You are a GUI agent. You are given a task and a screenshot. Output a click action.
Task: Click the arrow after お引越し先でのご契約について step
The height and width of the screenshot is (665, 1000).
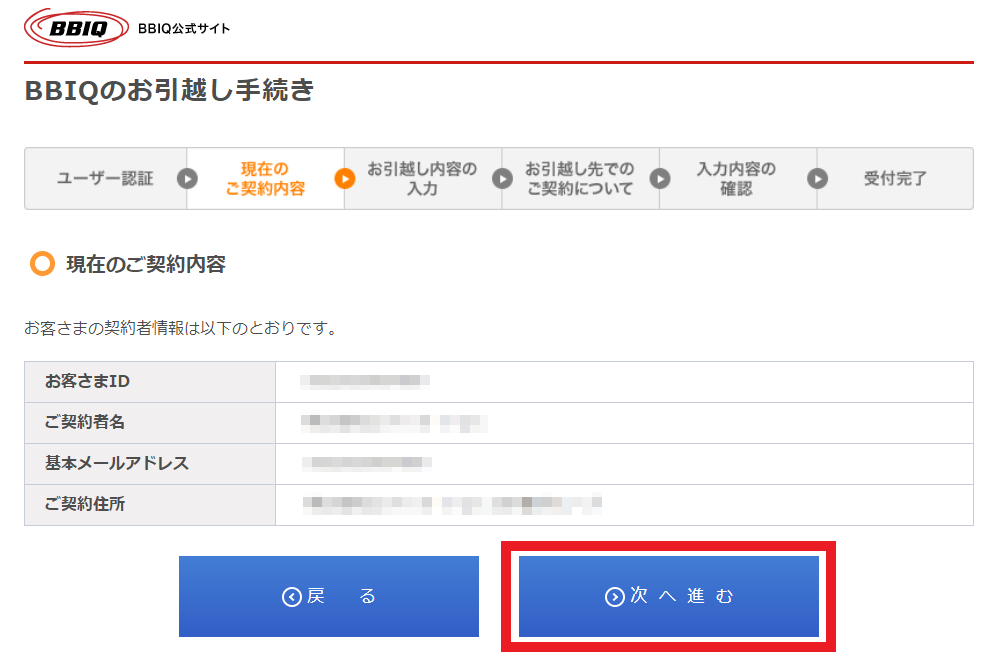pos(660,179)
